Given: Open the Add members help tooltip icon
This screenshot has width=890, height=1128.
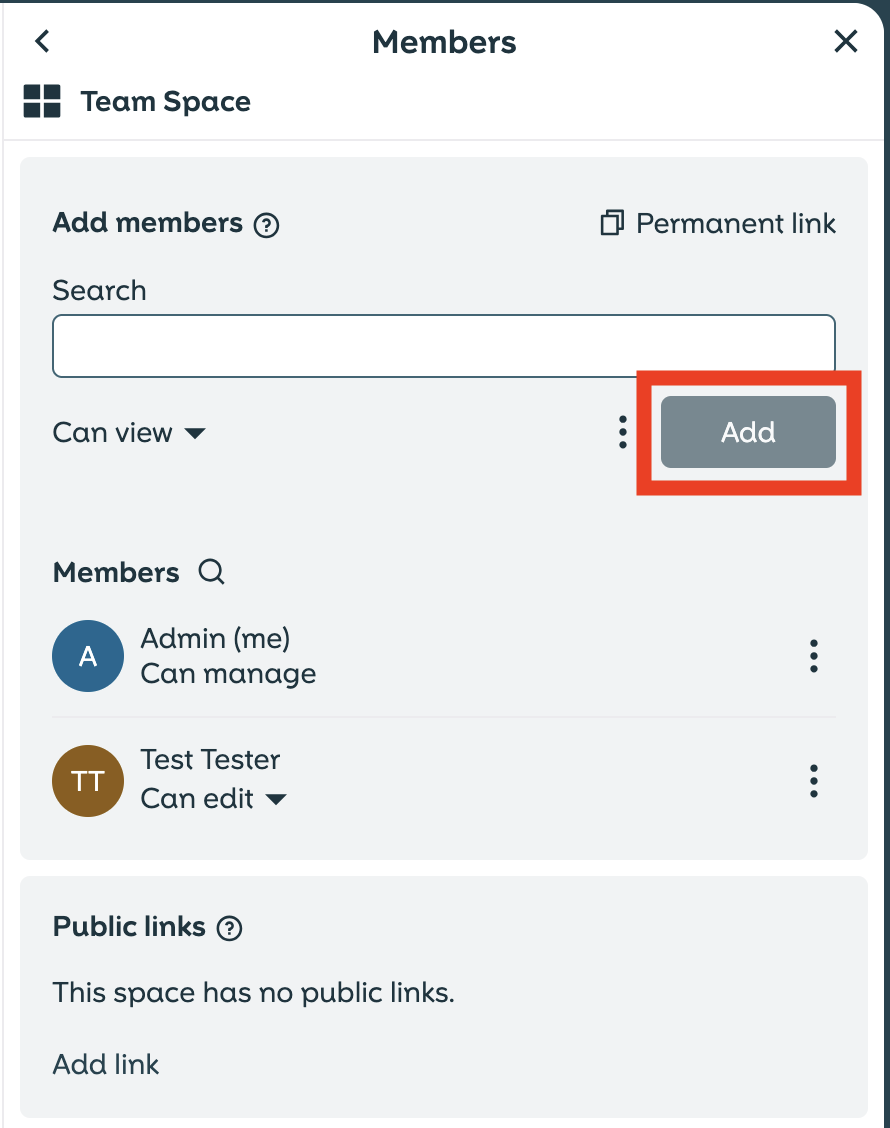Looking at the screenshot, I should pos(268,224).
